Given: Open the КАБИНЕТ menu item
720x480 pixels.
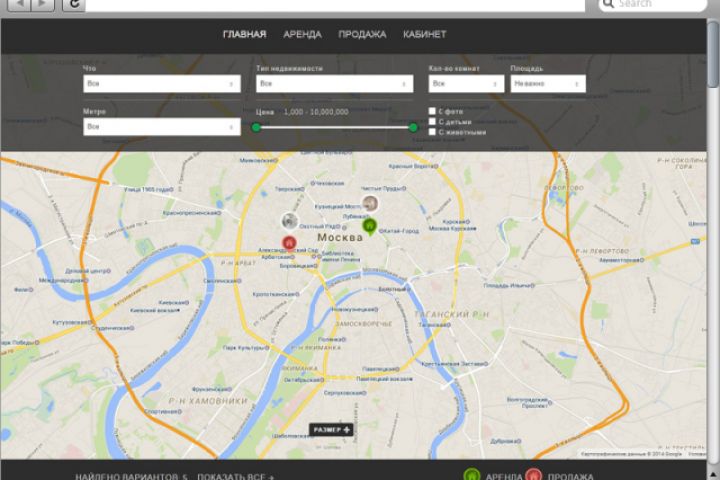Looking at the screenshot, I should pyautogui.click(x=424, y=34).
